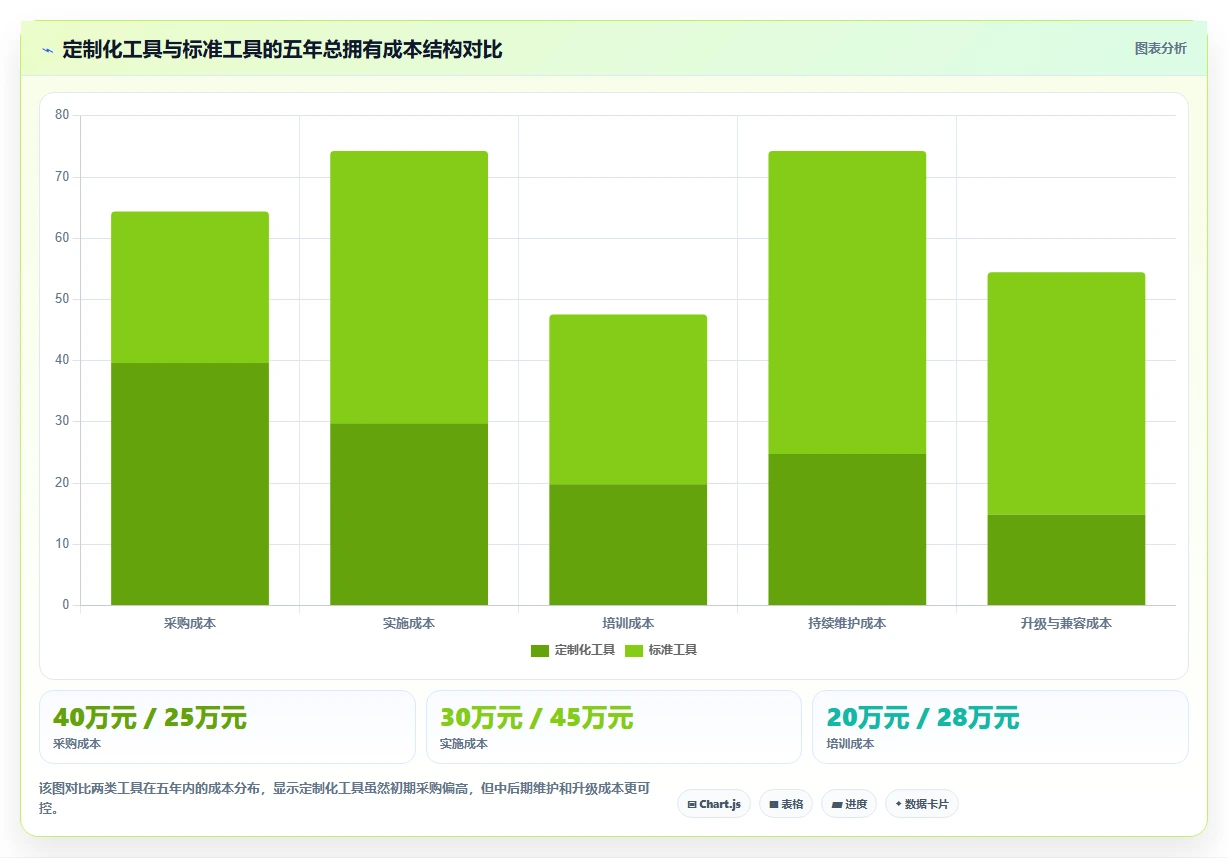
Task: Click the icon inside the 进度 tag
Action: [837, 804]
